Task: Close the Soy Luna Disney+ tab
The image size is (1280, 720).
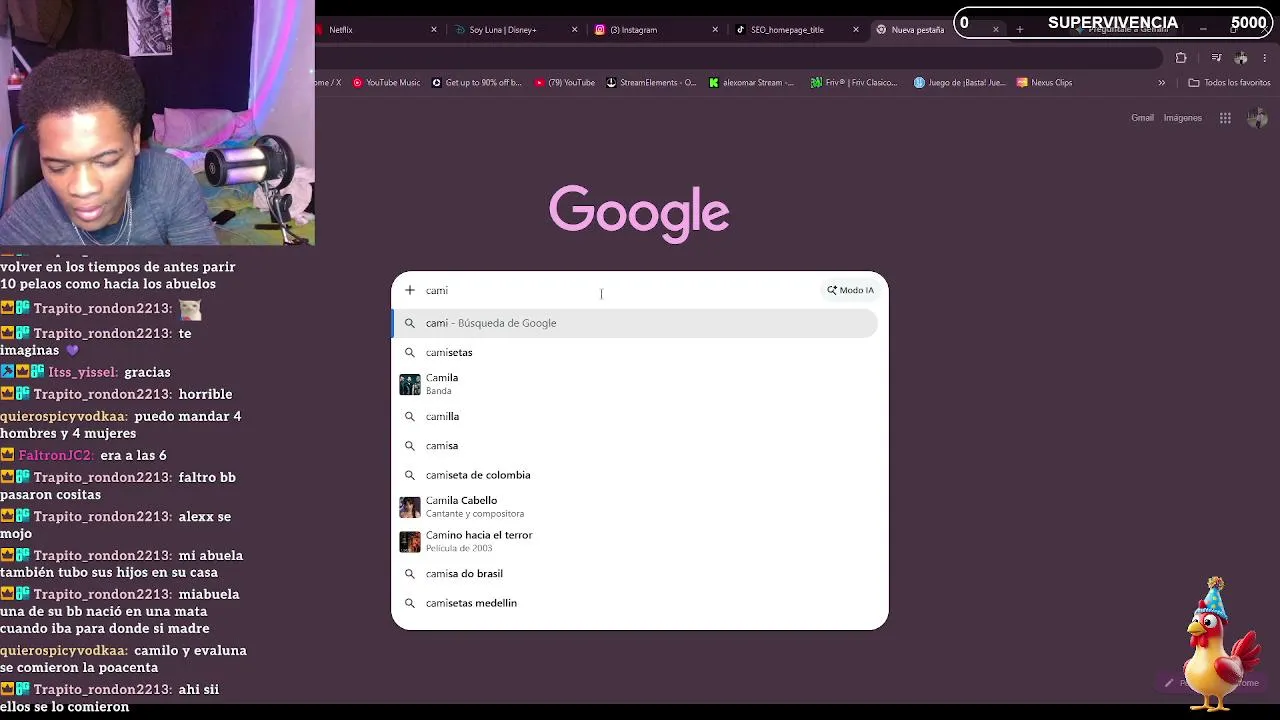Action: [575, 30]
